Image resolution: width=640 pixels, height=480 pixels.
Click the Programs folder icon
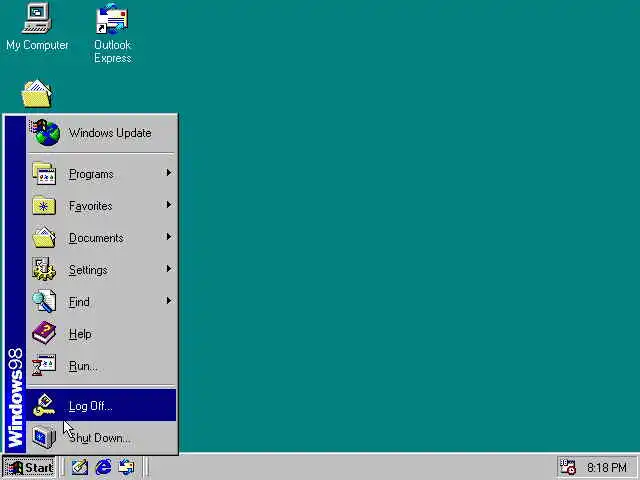(44, 173)
